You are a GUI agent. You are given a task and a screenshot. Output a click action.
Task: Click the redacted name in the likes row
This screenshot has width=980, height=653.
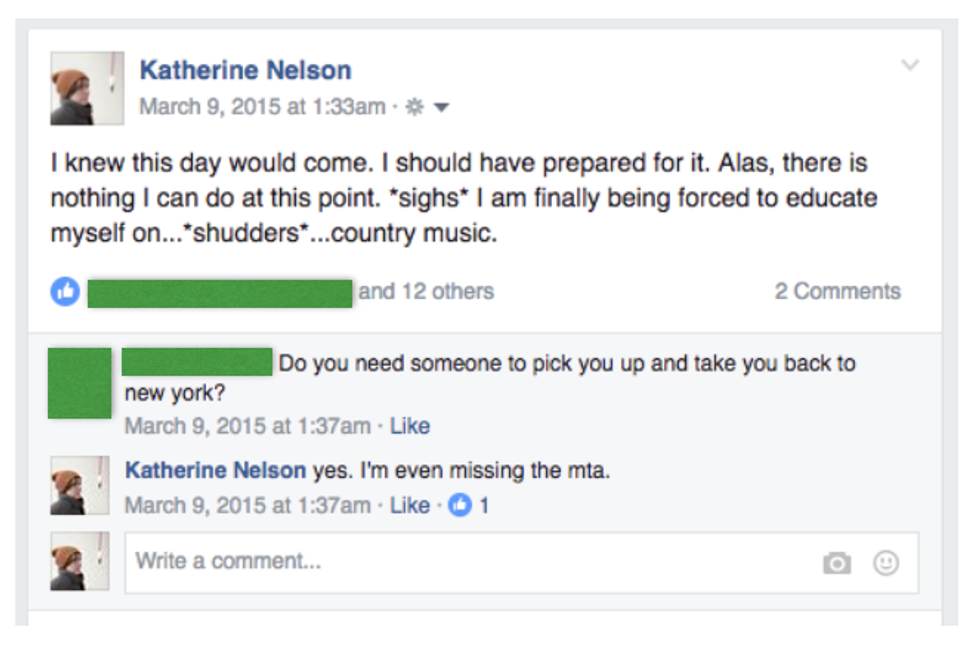click(x=220, y=293)
